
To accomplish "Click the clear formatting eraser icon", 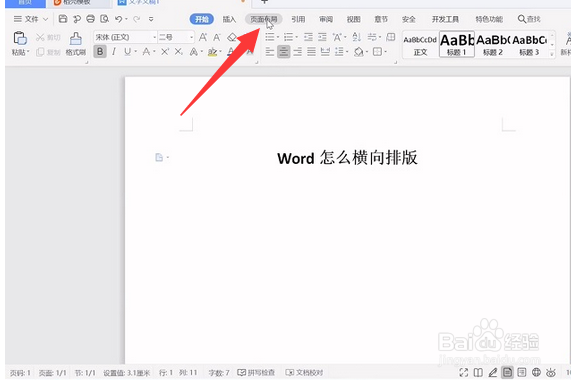I will click(232, 37).
